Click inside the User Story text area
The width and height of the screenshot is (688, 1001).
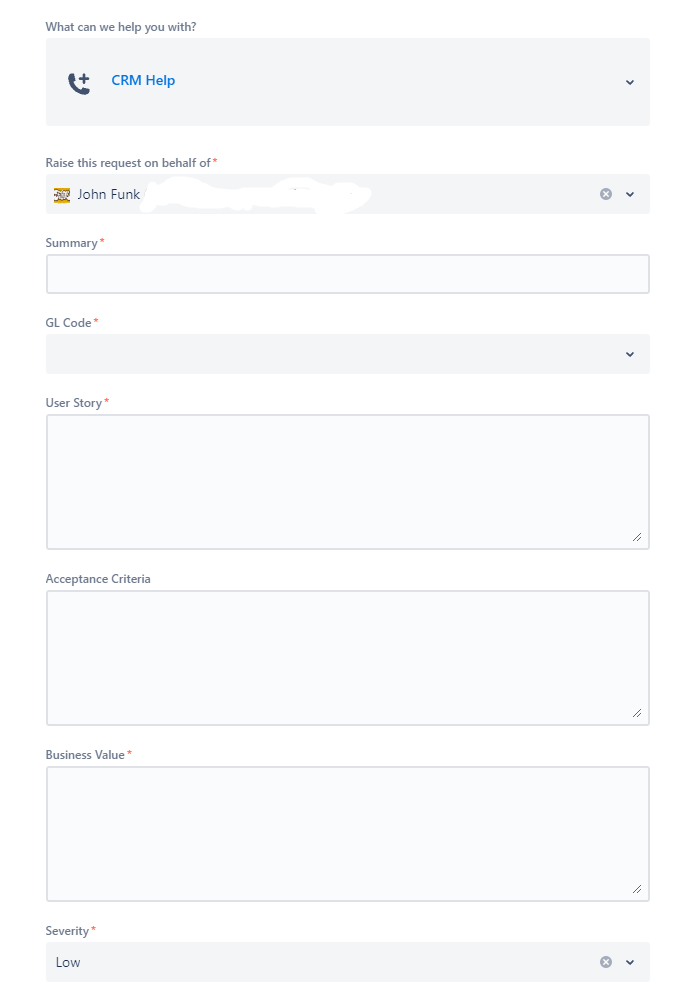tap(347, 480)
